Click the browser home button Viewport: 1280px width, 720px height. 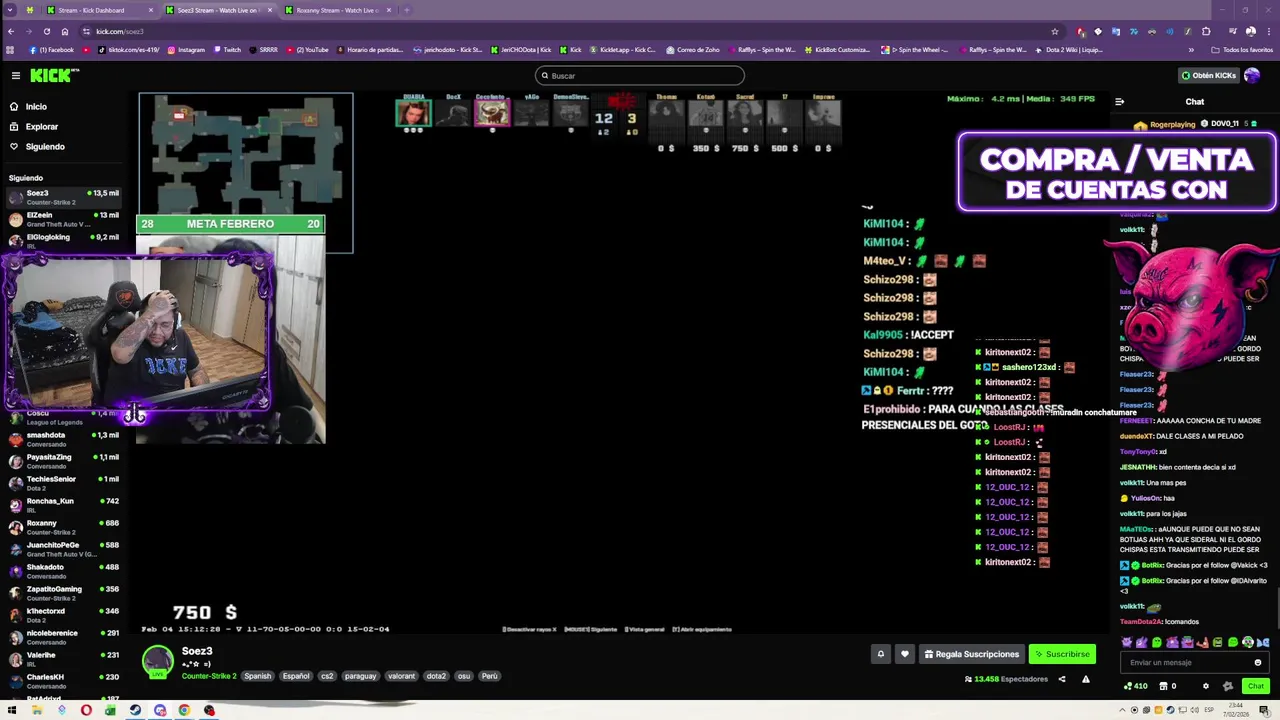point(65,31)
